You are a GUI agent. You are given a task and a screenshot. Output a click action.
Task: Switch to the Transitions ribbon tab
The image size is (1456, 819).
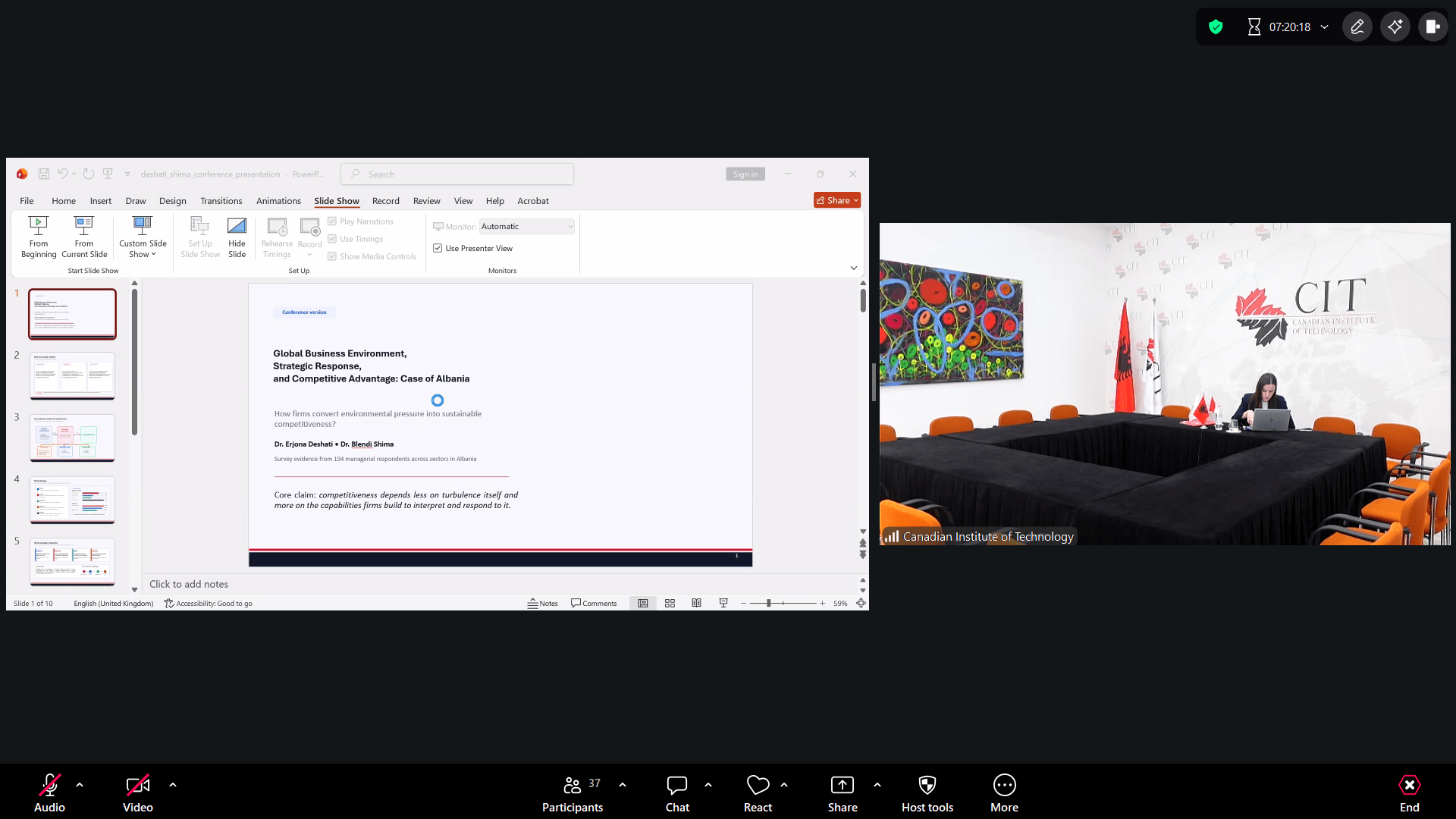[x=221, y=201]
